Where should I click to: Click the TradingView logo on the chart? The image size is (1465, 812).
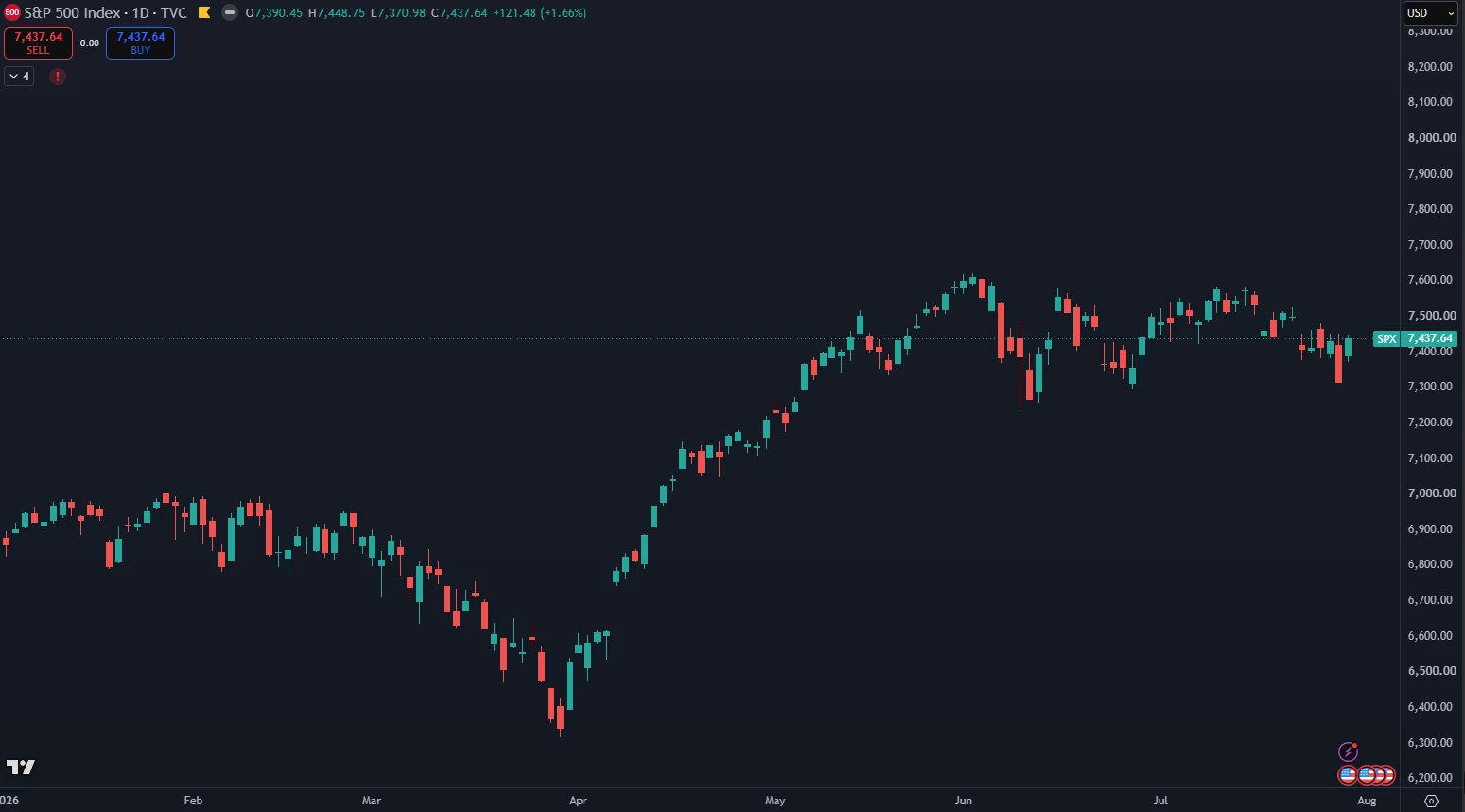[x=21, y=767]
